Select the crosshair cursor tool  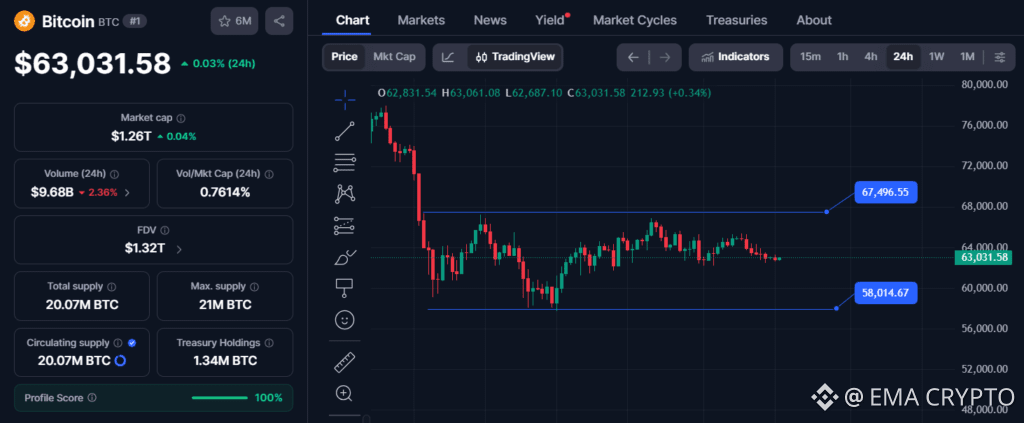tap(345, 99)
